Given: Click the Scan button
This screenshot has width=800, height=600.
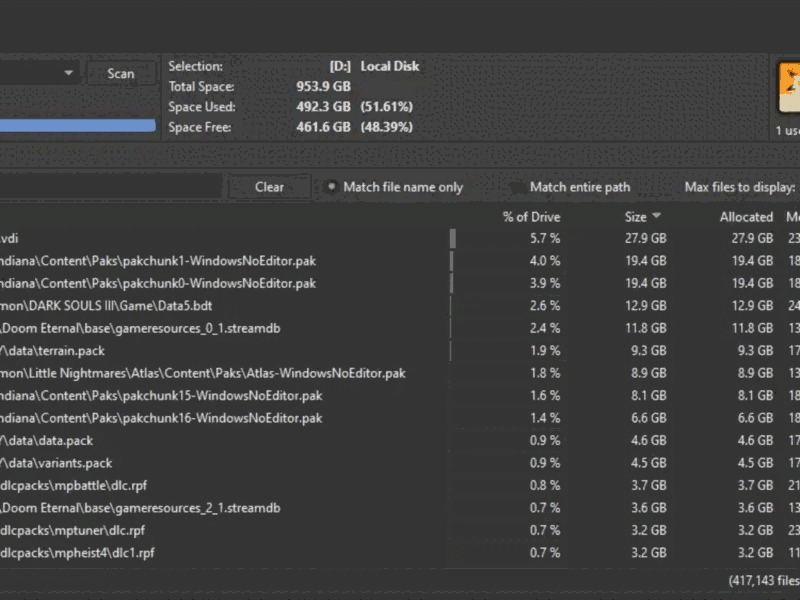Looking at the screenshot, I should point(120,73).
